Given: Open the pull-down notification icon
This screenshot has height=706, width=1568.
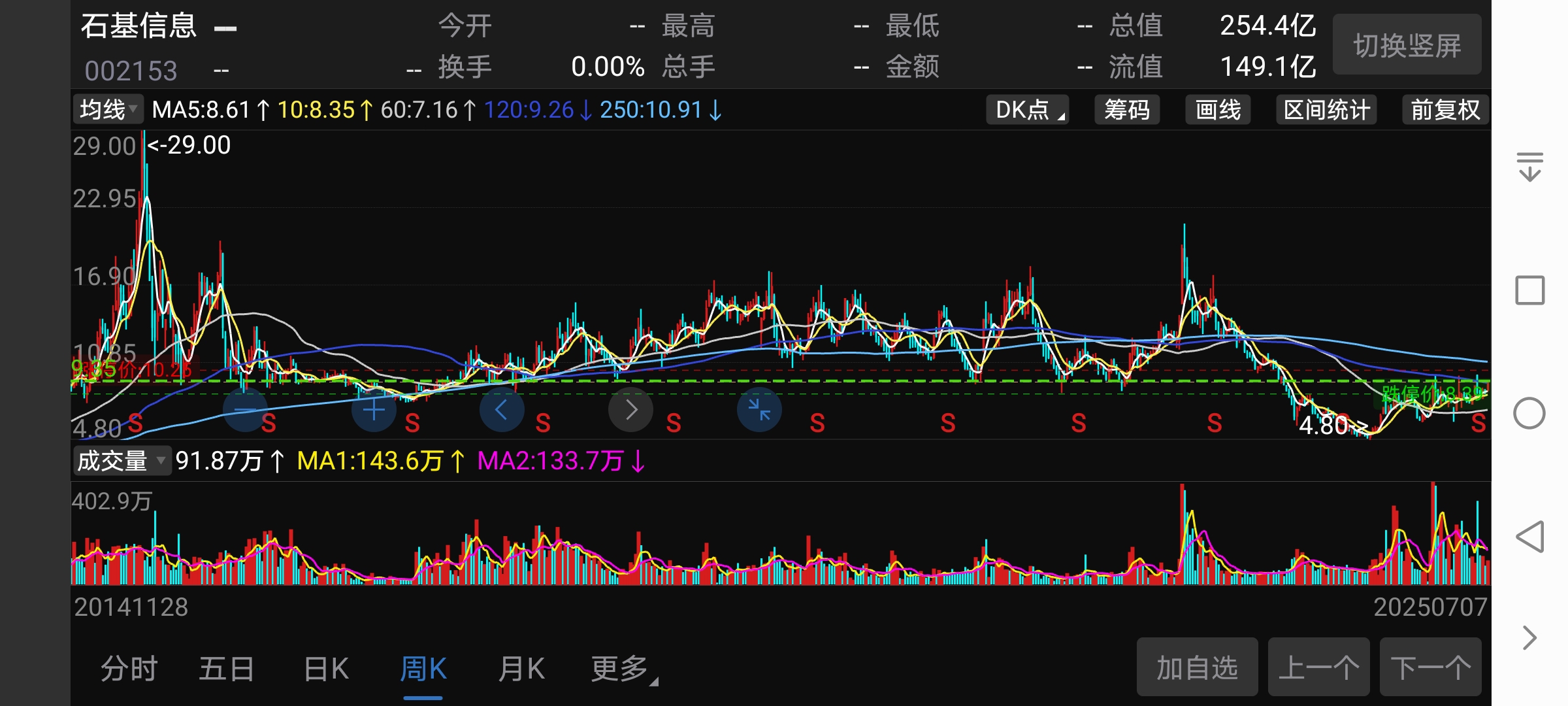Looking at the screenshot, I should (x=1529, y=166).
